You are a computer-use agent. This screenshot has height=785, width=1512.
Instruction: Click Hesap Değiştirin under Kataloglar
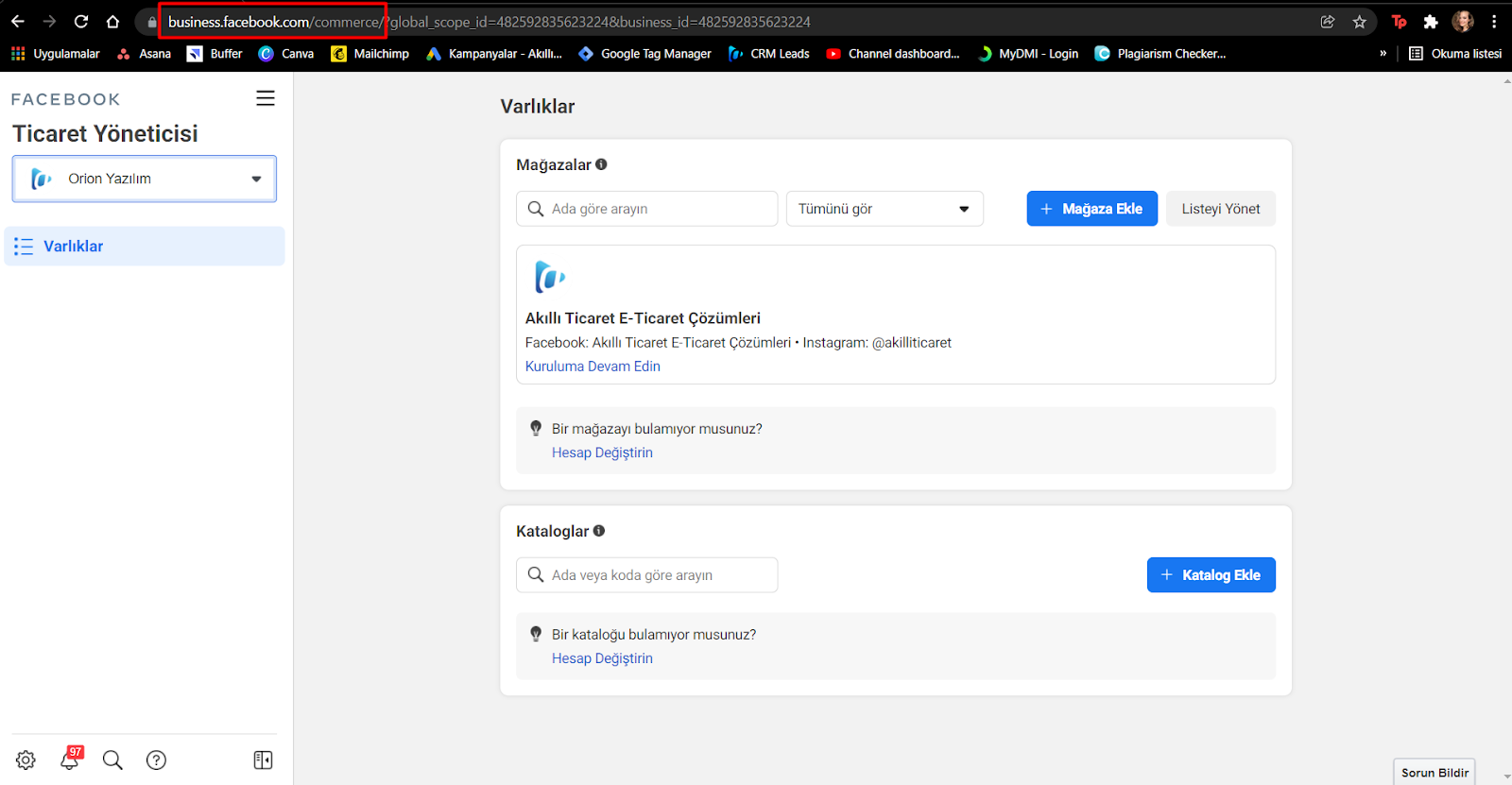602,658
